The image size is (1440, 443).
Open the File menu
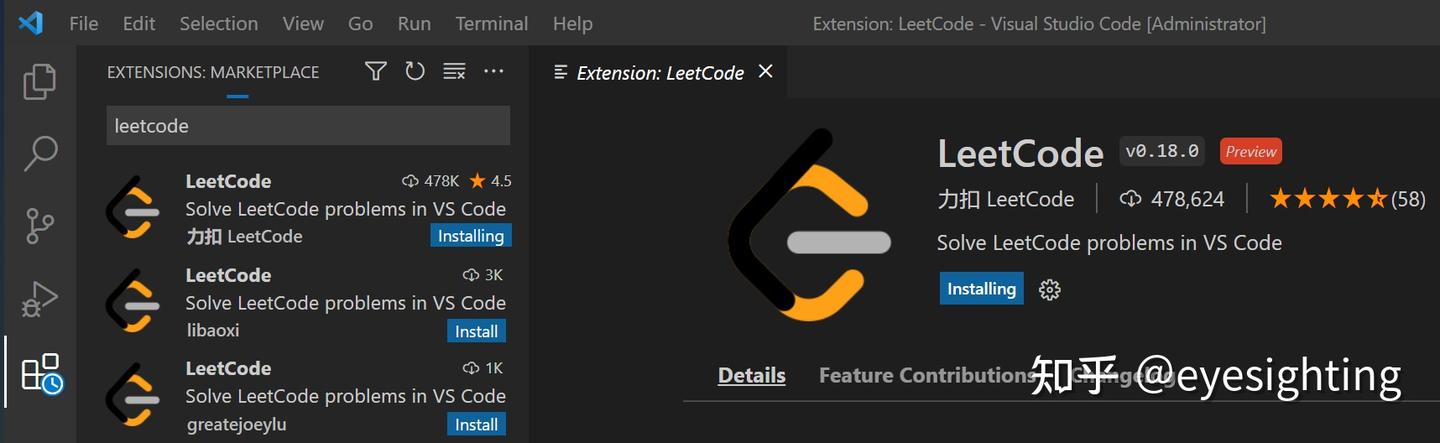[x=84, y=23]
